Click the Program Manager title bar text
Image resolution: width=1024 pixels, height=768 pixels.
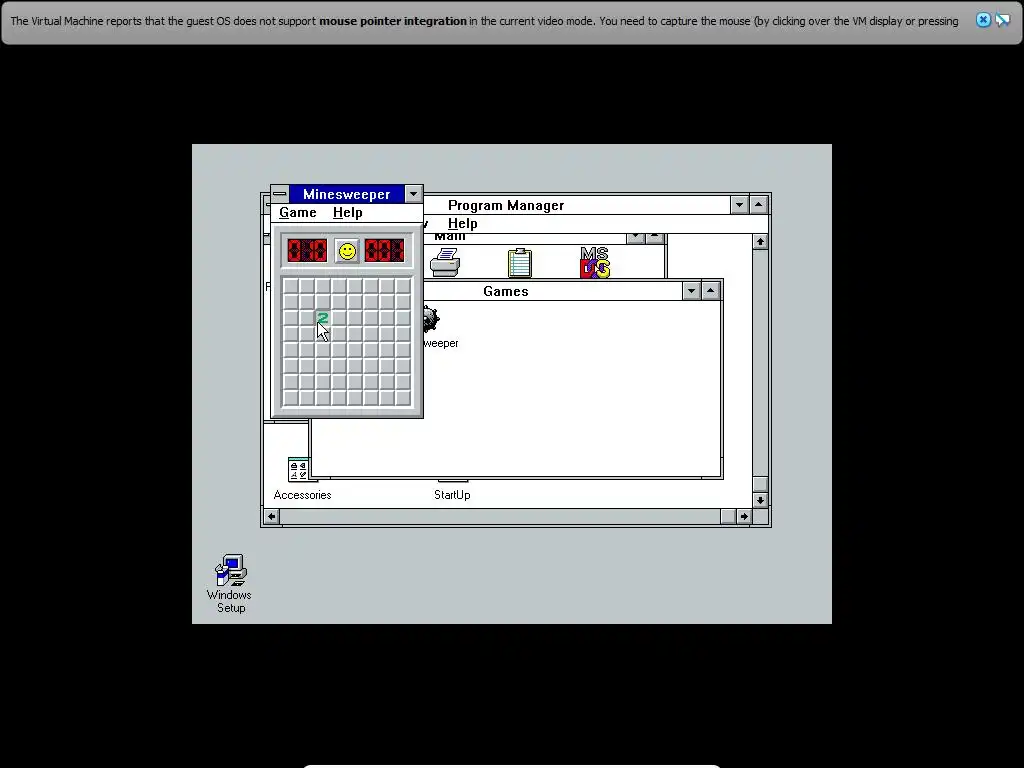pyautogui.click(x=506, y=205)
